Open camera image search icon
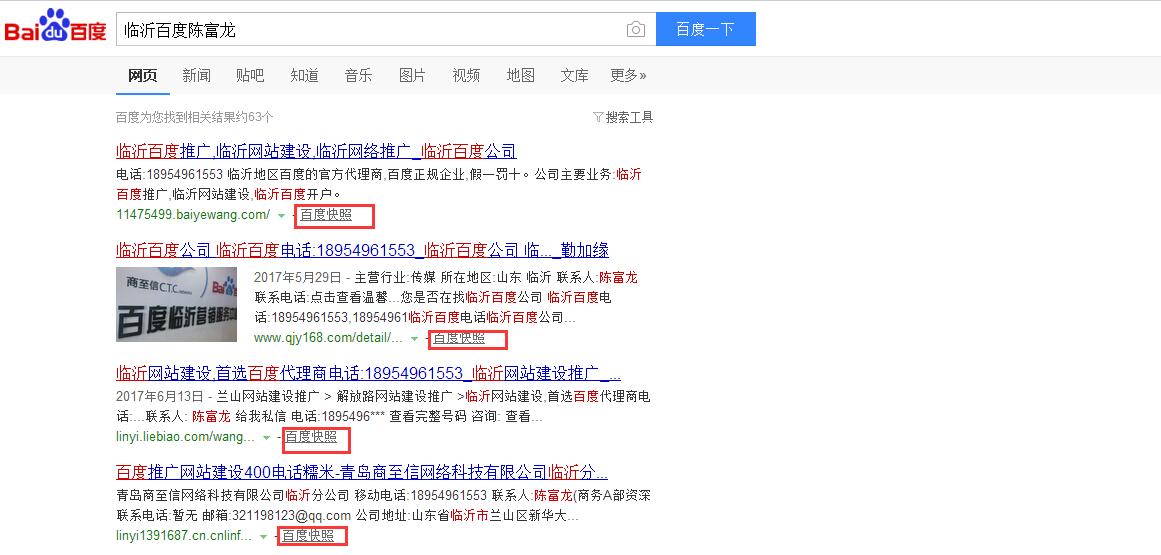This screenshot has height=555, width=1161. coord(635,30)
